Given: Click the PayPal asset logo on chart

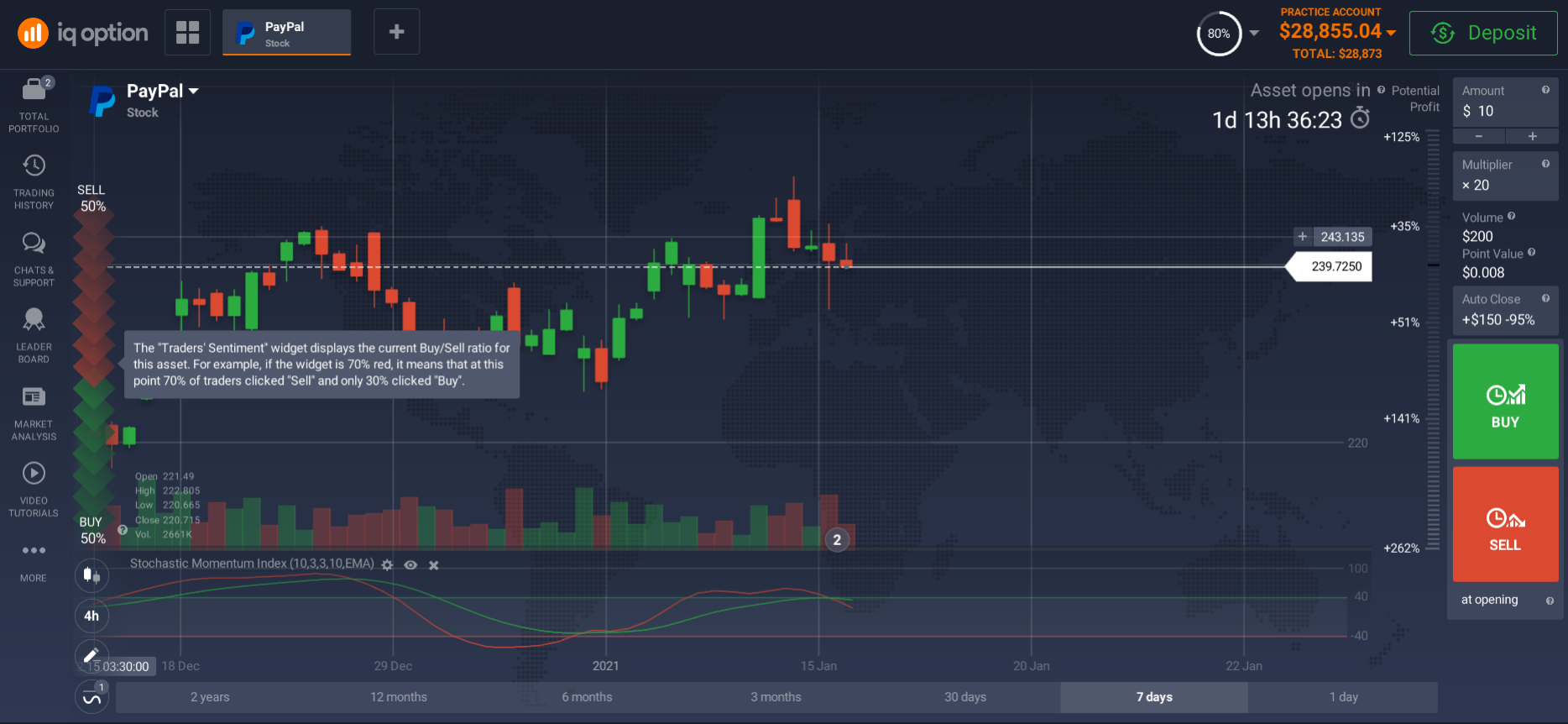Looking at the screenshot, I should [x=102, y=101].
